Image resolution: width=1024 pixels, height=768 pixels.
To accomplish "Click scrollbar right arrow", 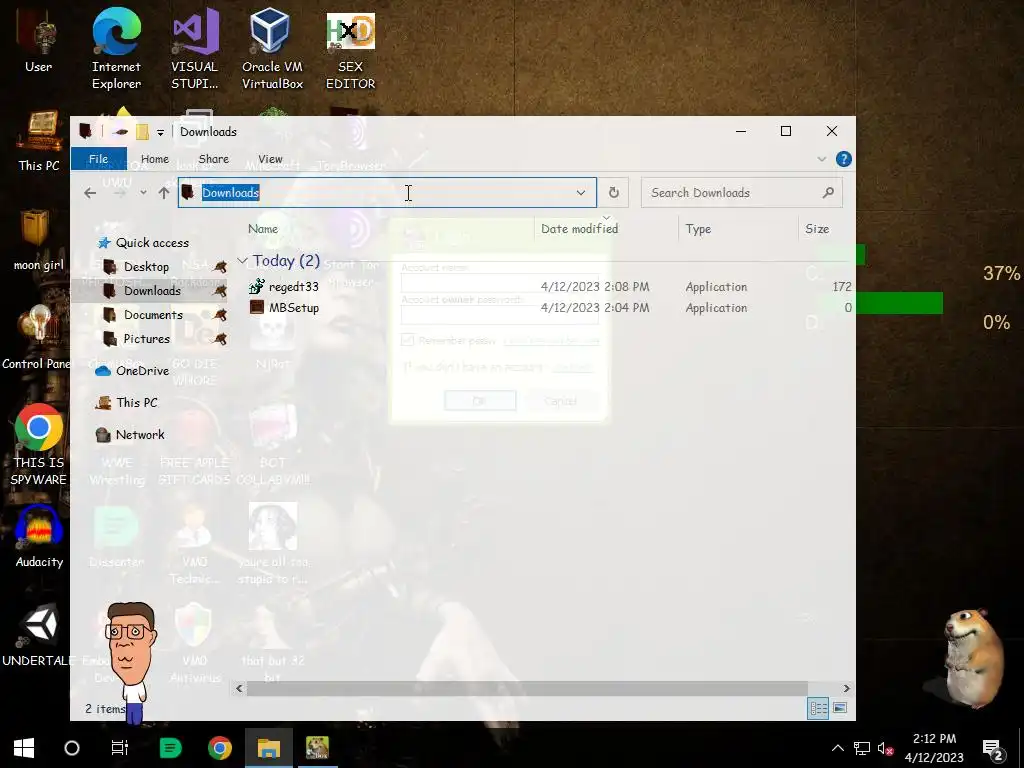I will pyautogui.click(x=846, y=688).
